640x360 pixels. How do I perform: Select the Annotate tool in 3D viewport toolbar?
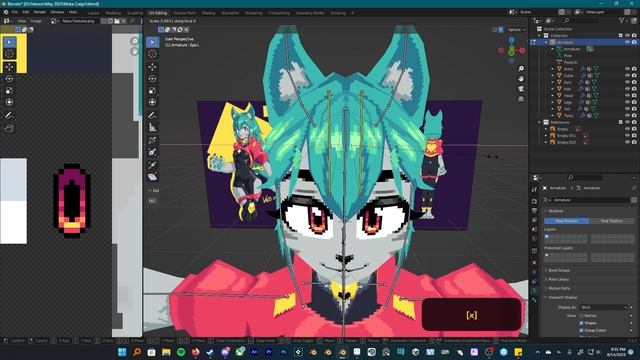click(x=152, y=116)
